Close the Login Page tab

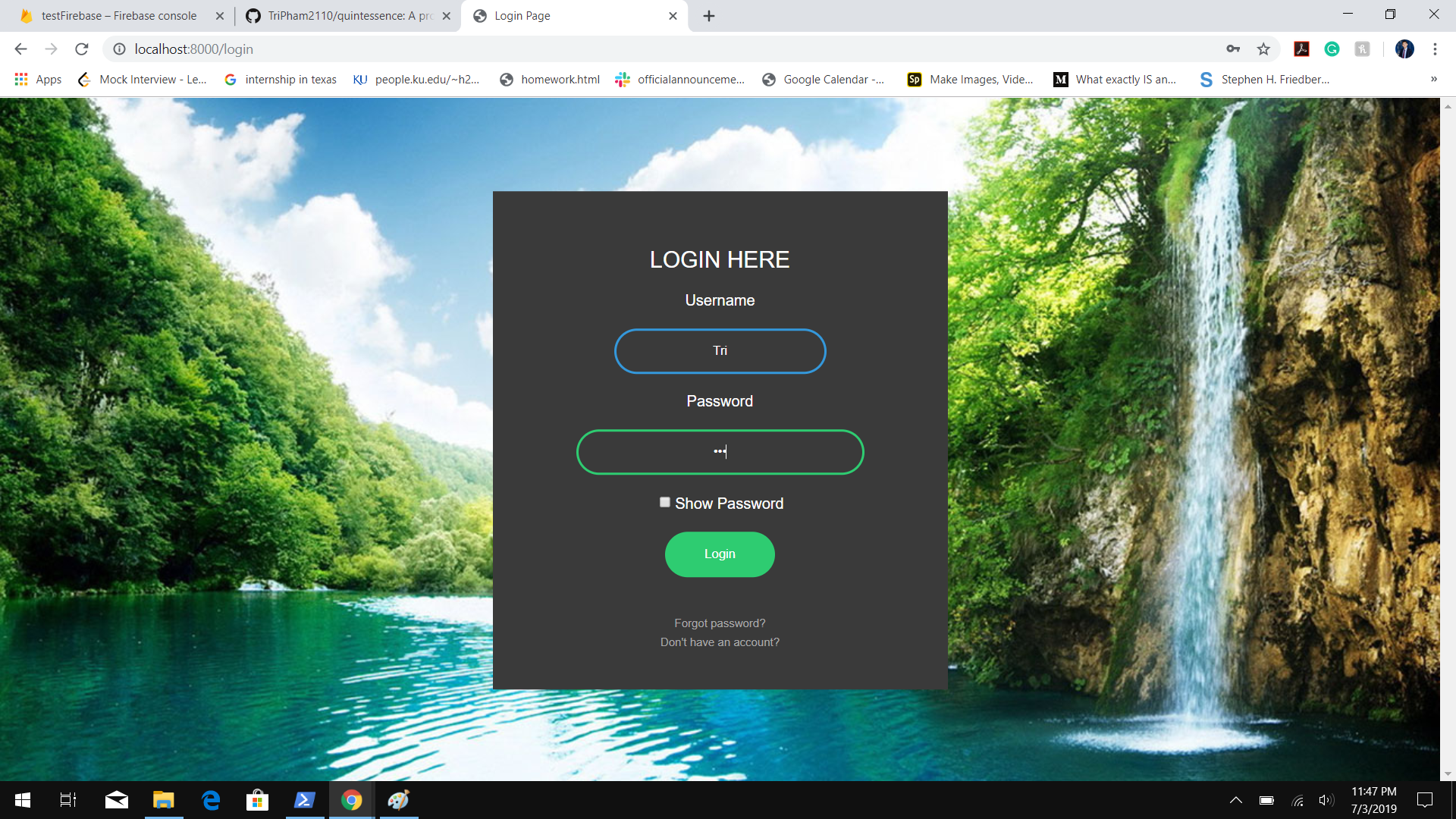(673, 16)
